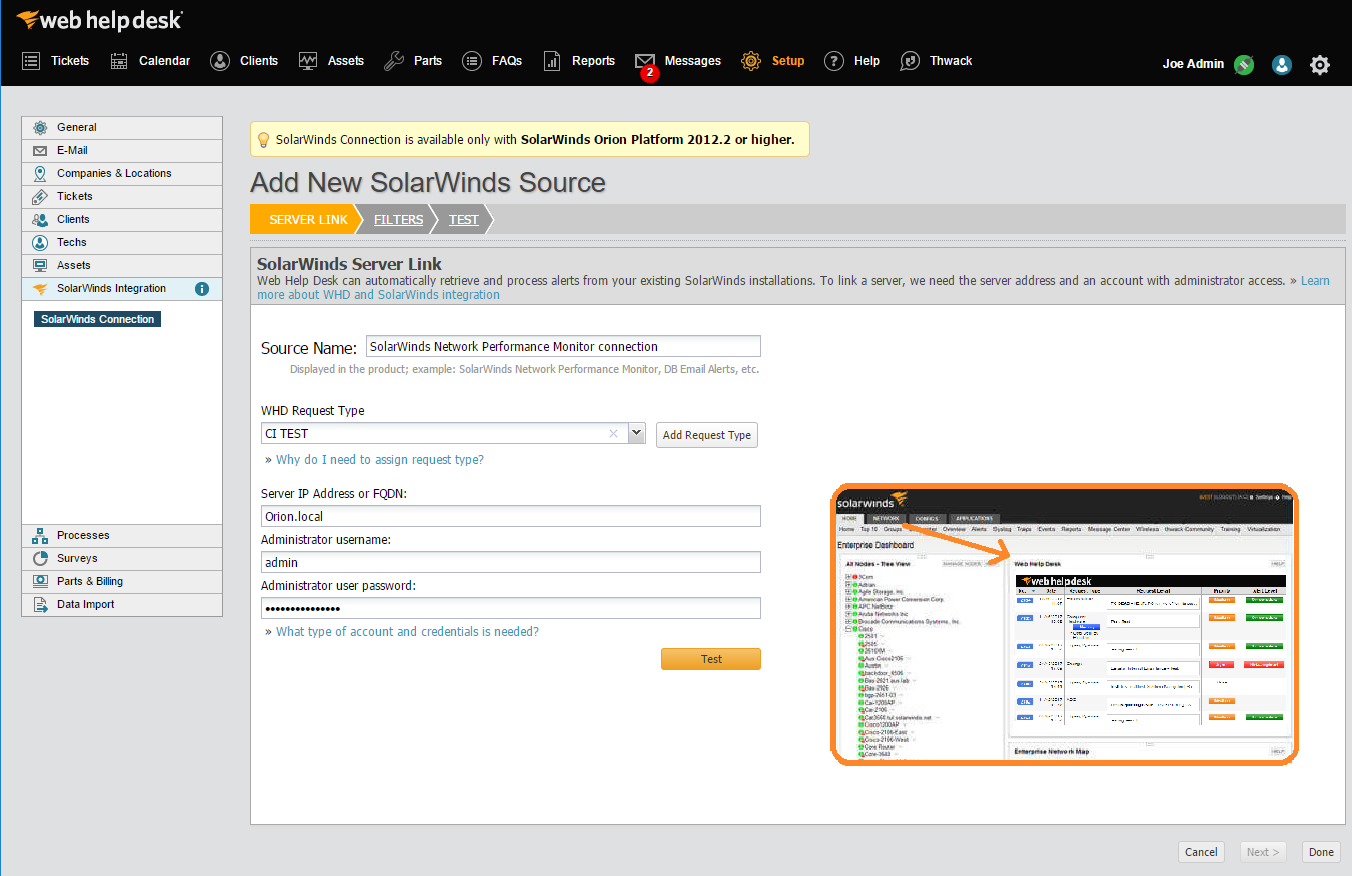The image size is (1352, 876).
Task: Click the Companies & Locations pin icon
Action: coord(40,174)
